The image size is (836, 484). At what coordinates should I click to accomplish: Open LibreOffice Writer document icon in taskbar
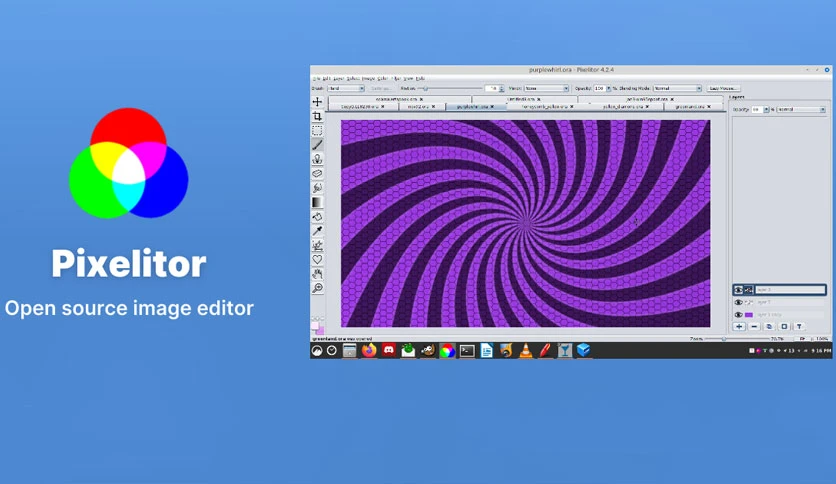486,350
